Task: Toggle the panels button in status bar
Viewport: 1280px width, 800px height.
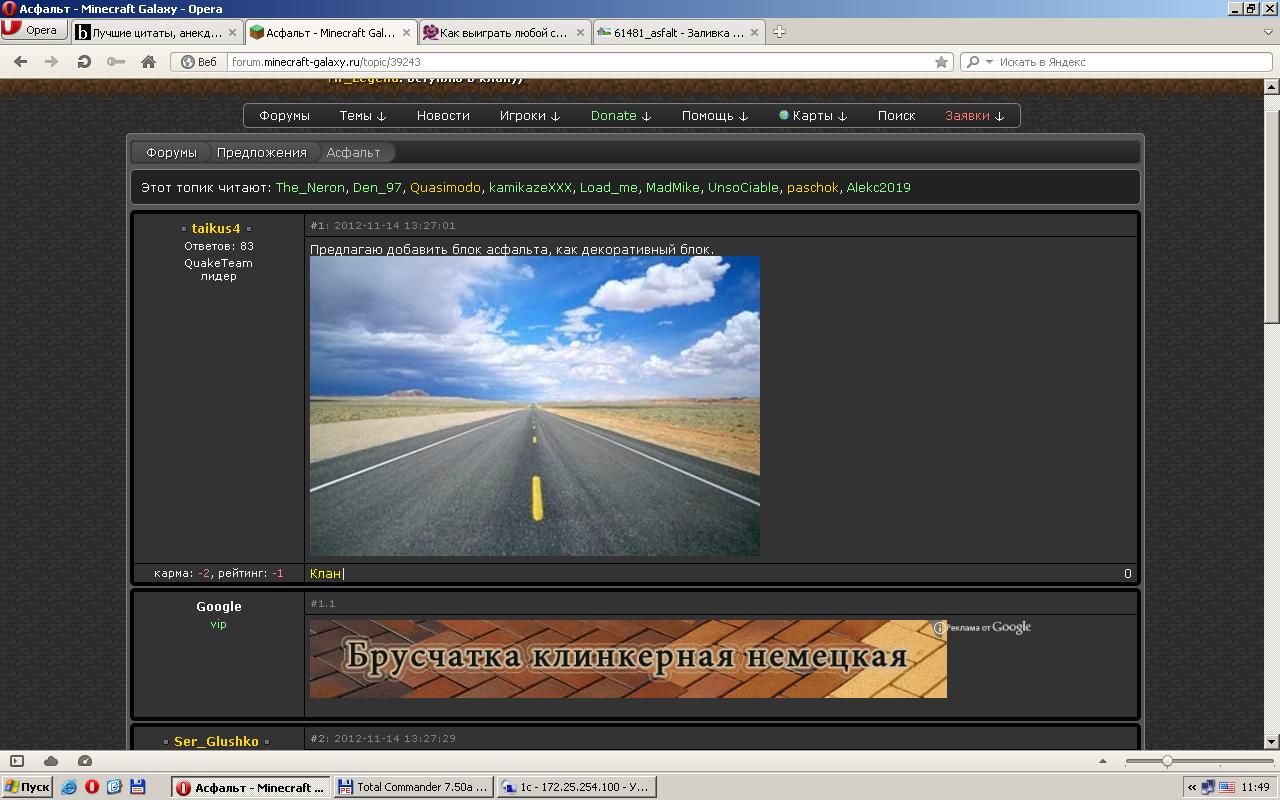Action: tap(17, 761)
